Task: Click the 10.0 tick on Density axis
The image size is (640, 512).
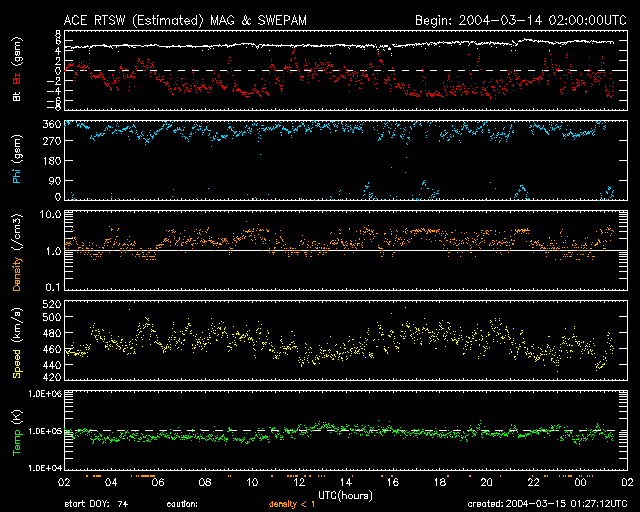Action: [x=50, y=215]
